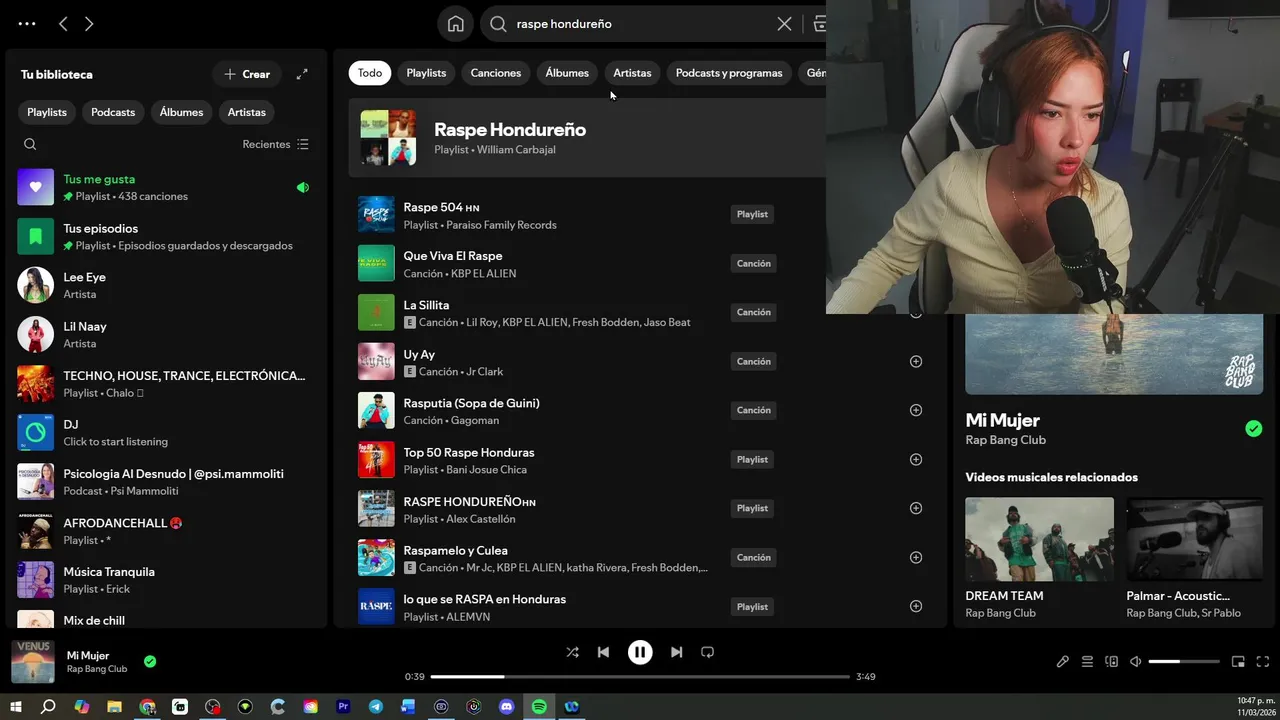Open connect to a device
Screen dimensions: 1280x720
pyautogui.click(x=1111, y=661)
